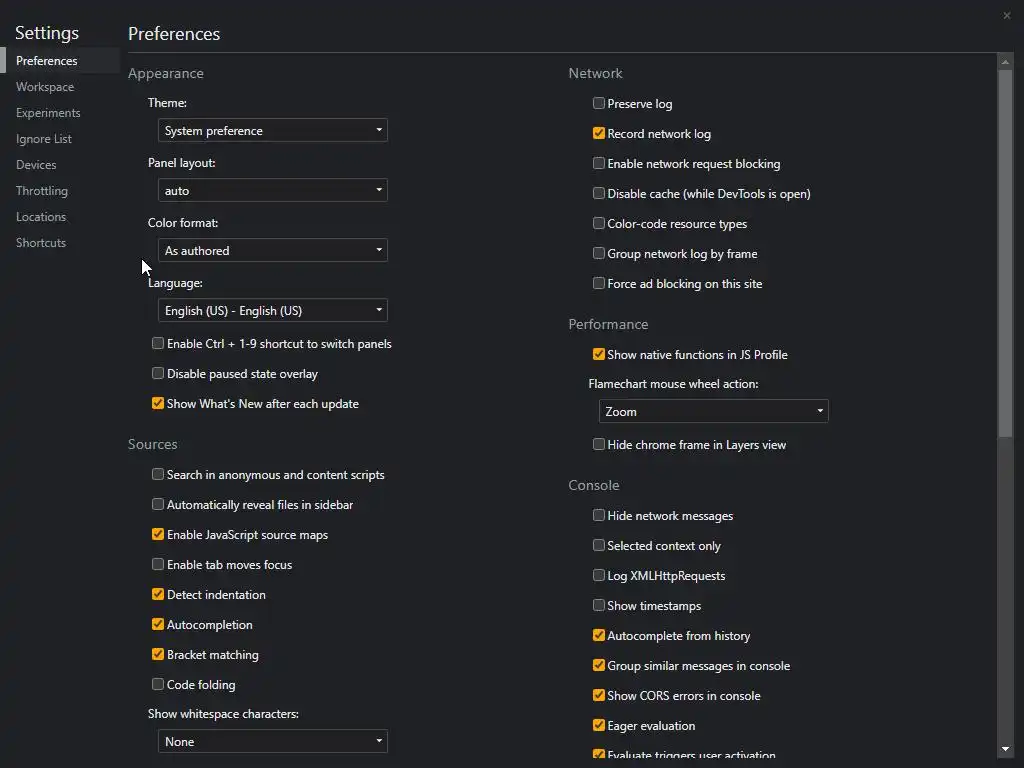Go to the Shortcuts tab

tap(41, 243)
